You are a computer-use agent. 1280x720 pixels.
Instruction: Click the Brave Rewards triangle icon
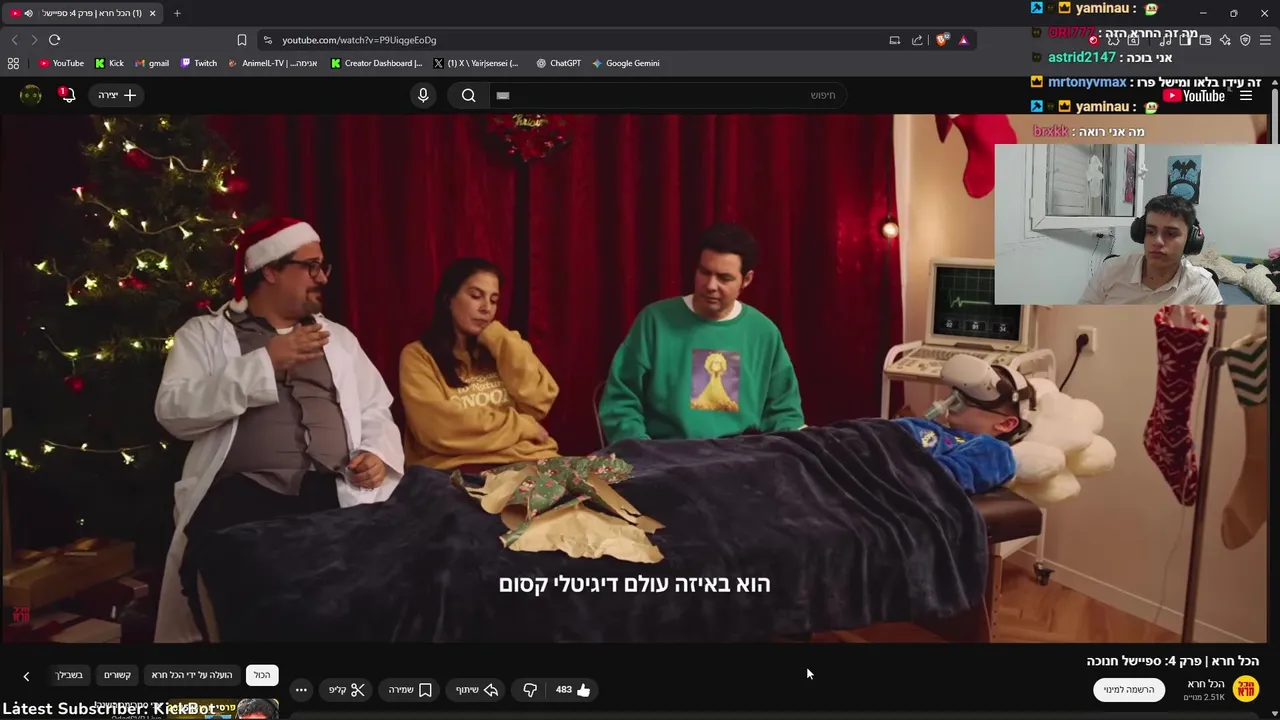[964, 40]
